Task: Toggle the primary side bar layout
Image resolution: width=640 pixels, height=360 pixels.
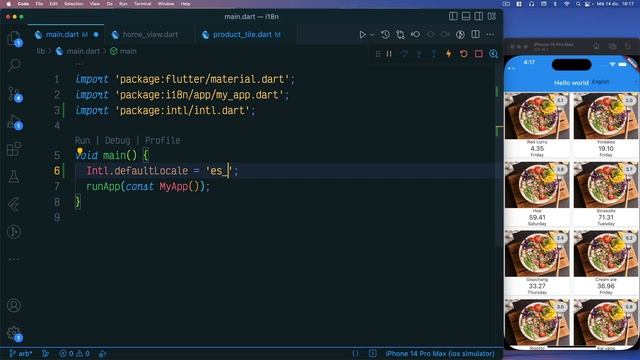Action: click(x=453, y=16)
